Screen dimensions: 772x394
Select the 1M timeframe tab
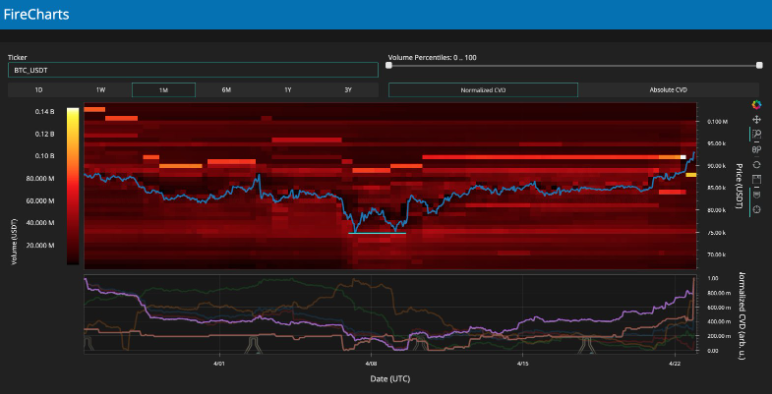164,90
